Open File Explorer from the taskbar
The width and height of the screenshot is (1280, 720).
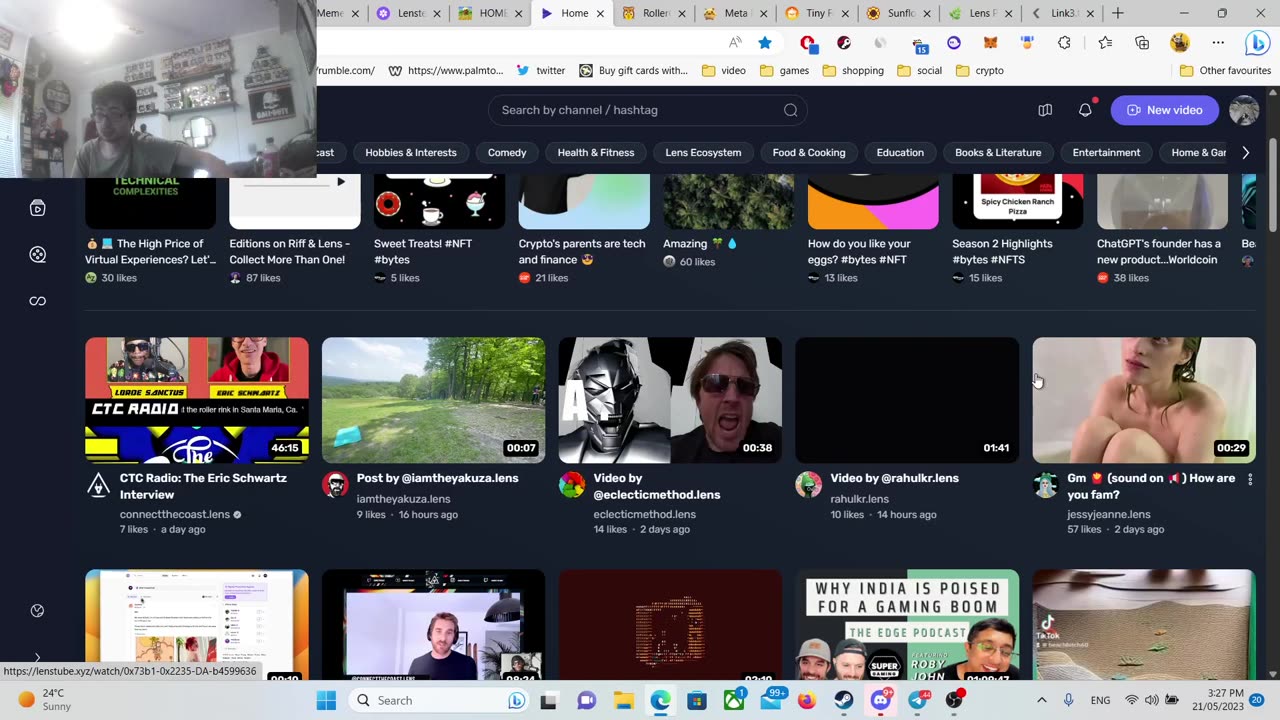623,700
